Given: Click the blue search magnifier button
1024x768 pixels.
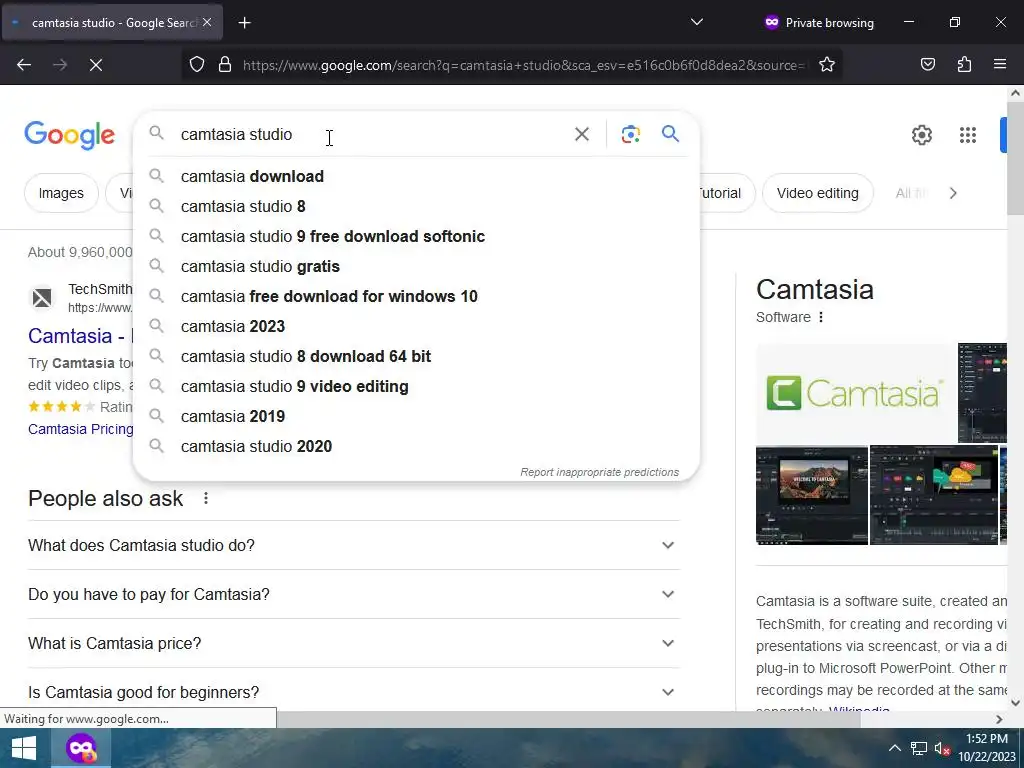Looking at the screenshot, I should [671, 134].
